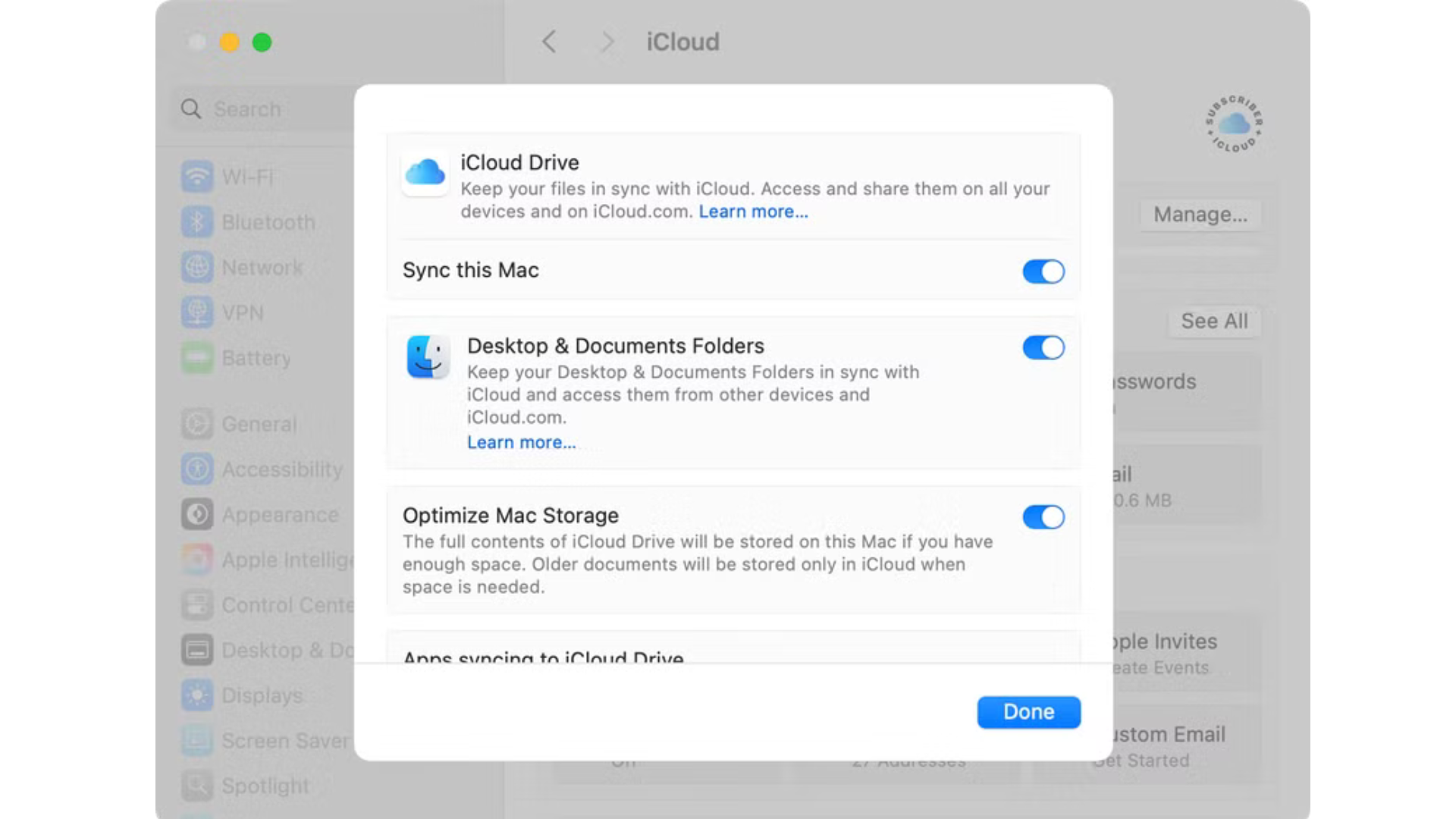1456x819 pixels.
Task: Click the iCloud subscriber badge icon
Action: click(x=1234, y=124)
